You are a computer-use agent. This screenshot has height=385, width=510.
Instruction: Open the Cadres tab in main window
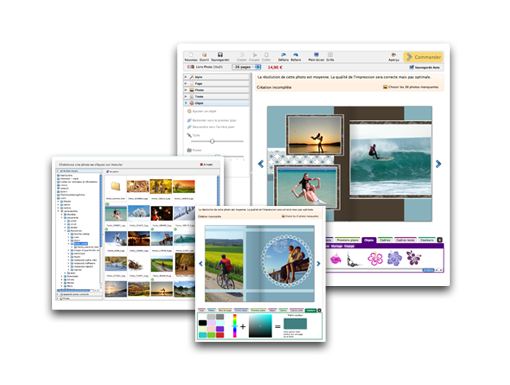click(385, 240)
